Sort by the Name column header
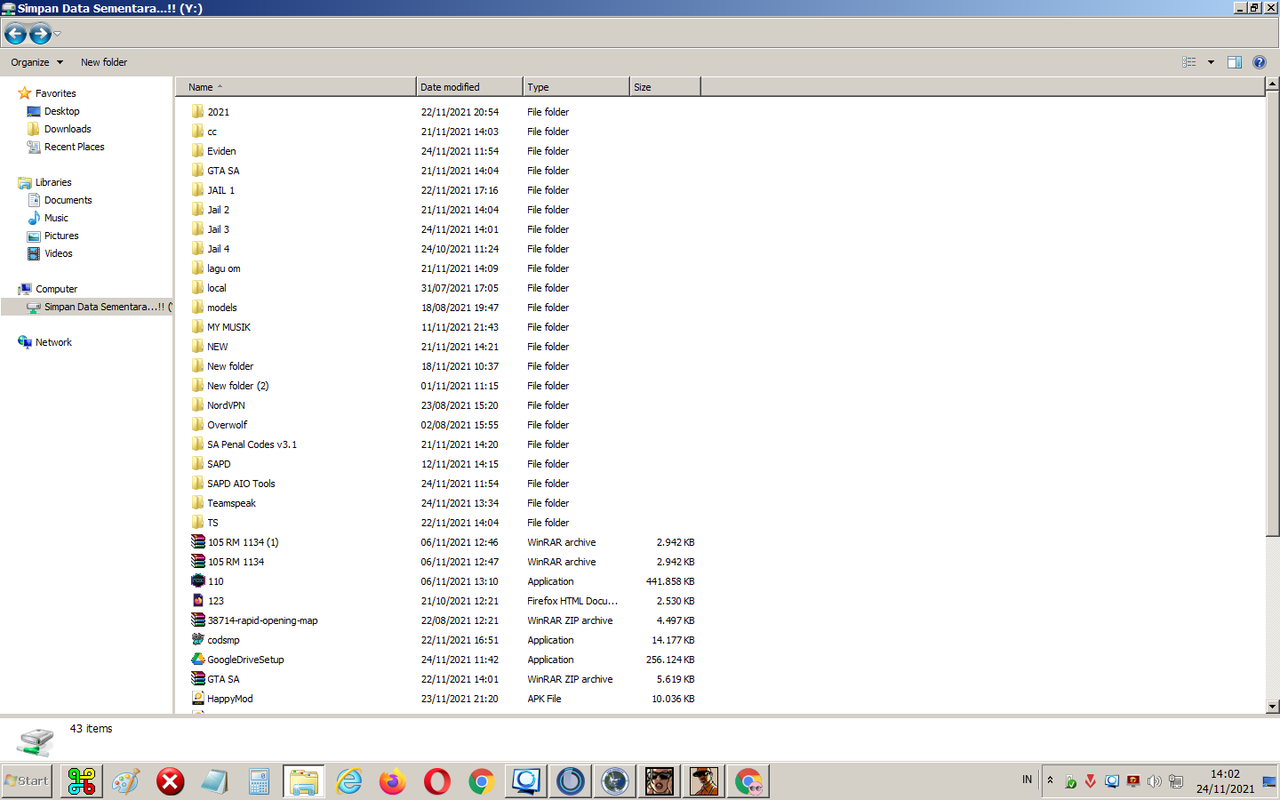 [296, 87]
